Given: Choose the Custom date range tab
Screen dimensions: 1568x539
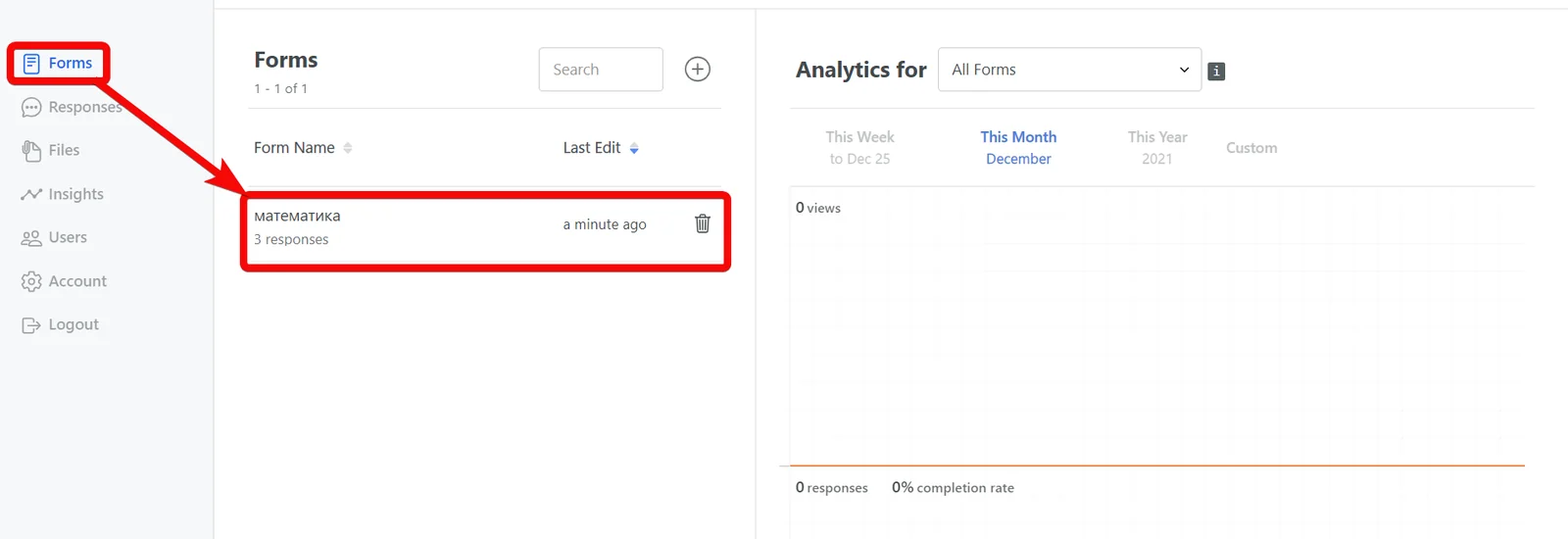Looking at the screenshot, I should pyautogui.click(x=1251, y=148).
